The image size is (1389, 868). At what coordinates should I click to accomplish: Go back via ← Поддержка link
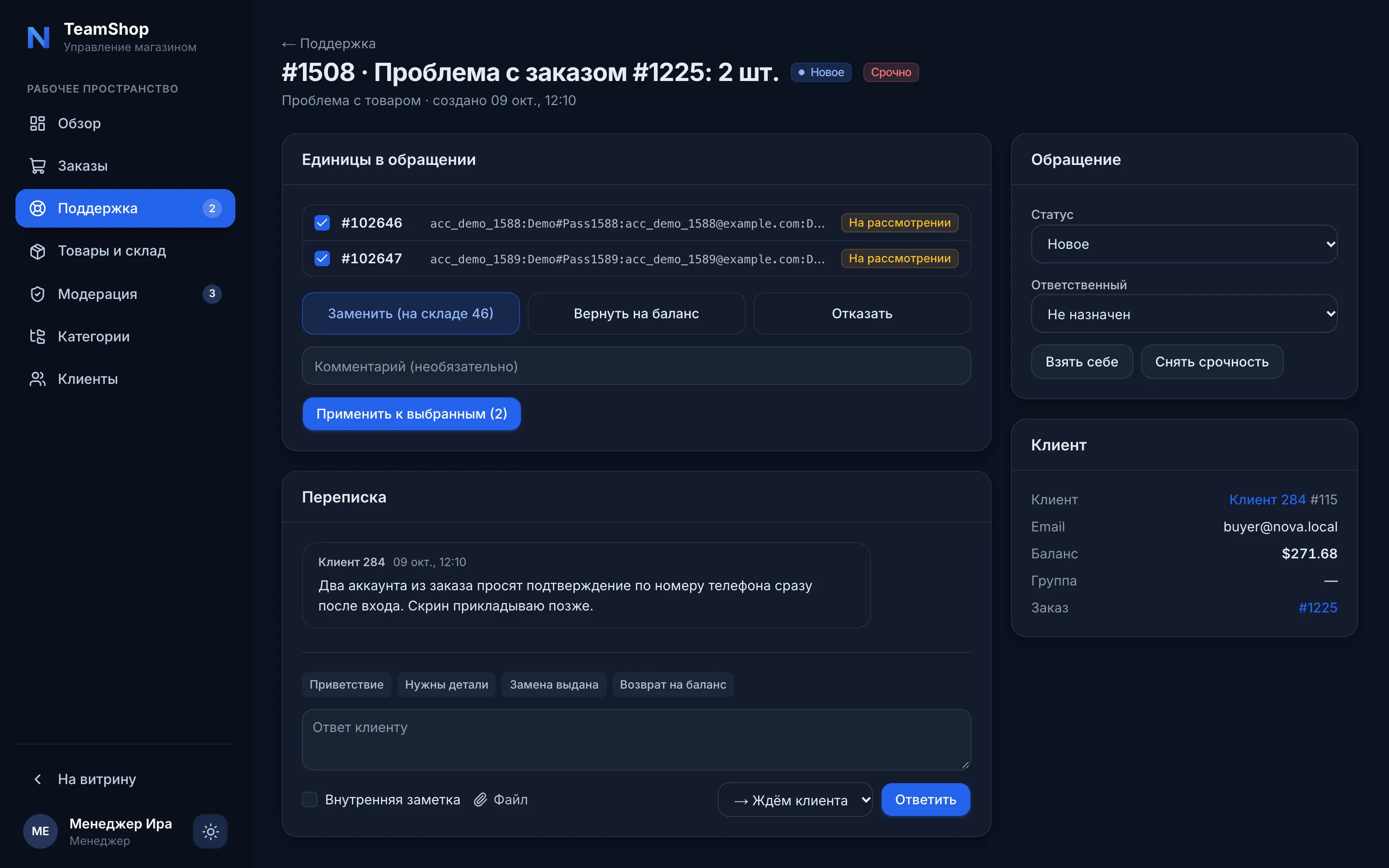[x=328, y=43]
